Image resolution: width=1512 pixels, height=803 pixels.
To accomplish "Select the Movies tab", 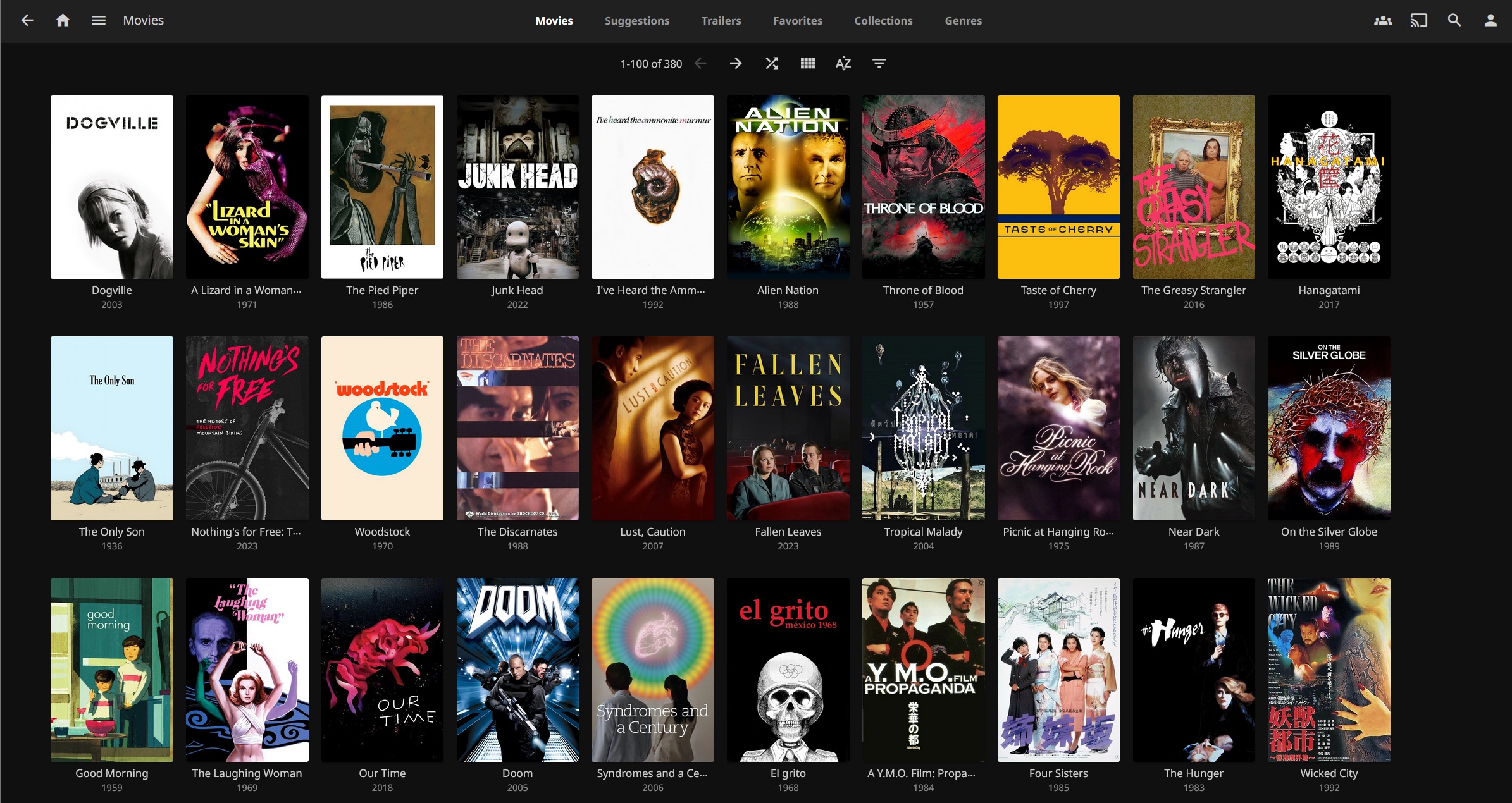I will (x=554, y=21).
